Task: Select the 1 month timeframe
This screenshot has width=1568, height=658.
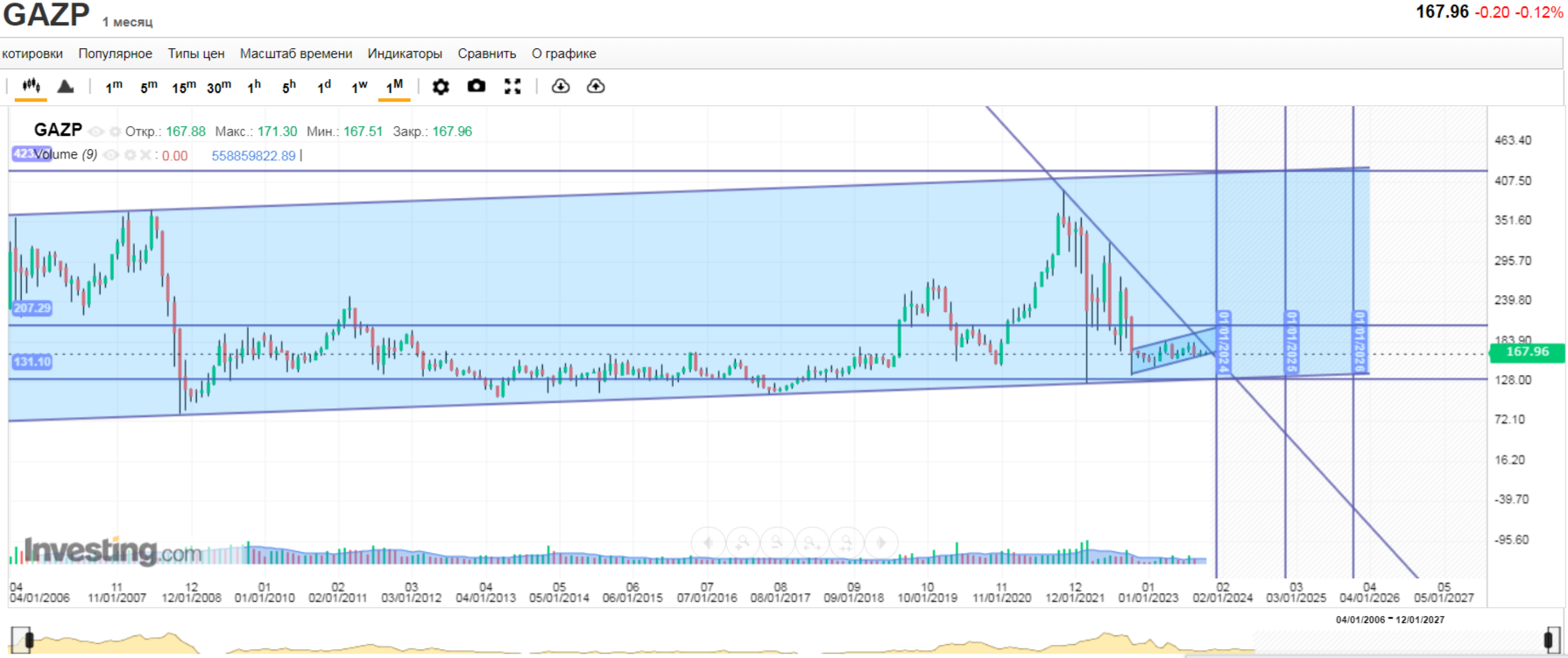Action: pos(394,86)
